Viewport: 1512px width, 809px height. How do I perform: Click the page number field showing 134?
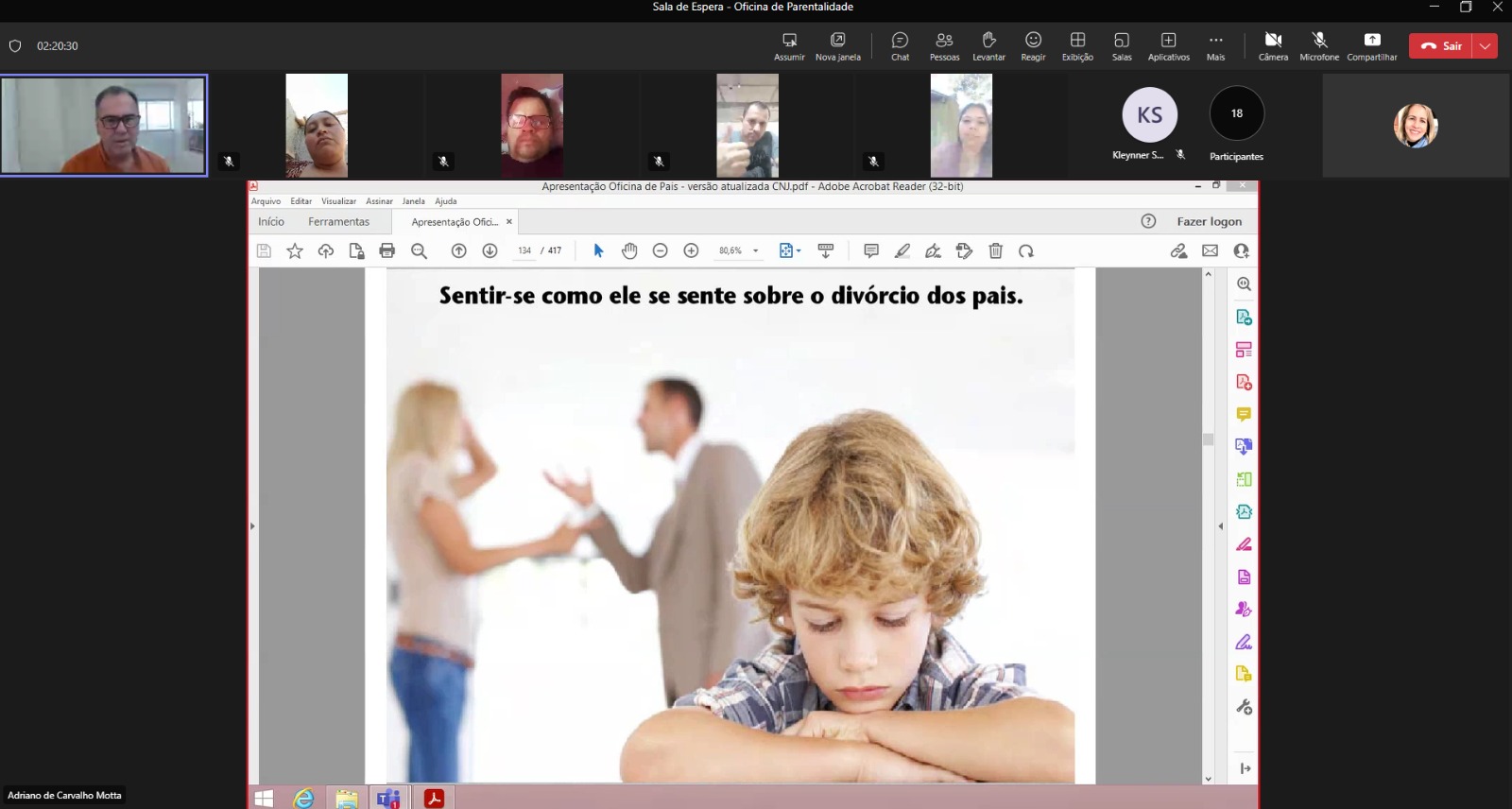click(x=524, y=250)
